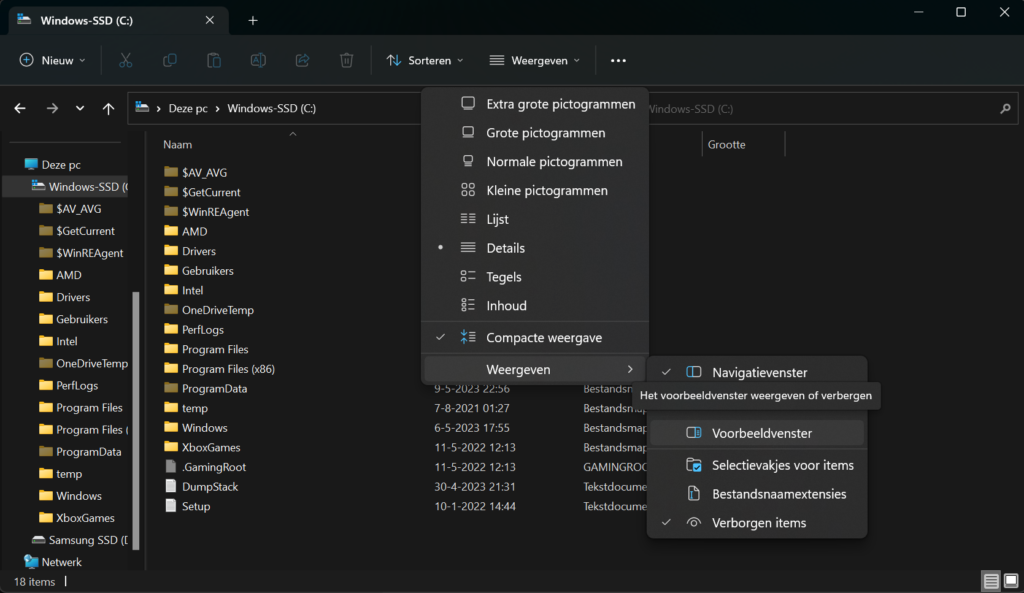Click the DumpStack text file icon
Viewport: 1024px width, 593px height.
(x=170, y=486)
